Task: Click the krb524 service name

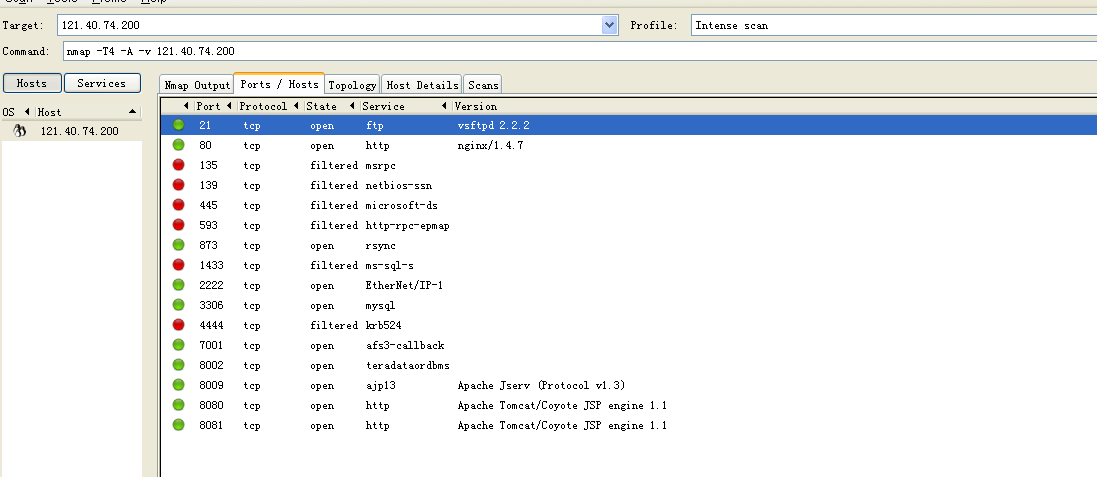Action: pyautogui.click(x=383, y=325)
